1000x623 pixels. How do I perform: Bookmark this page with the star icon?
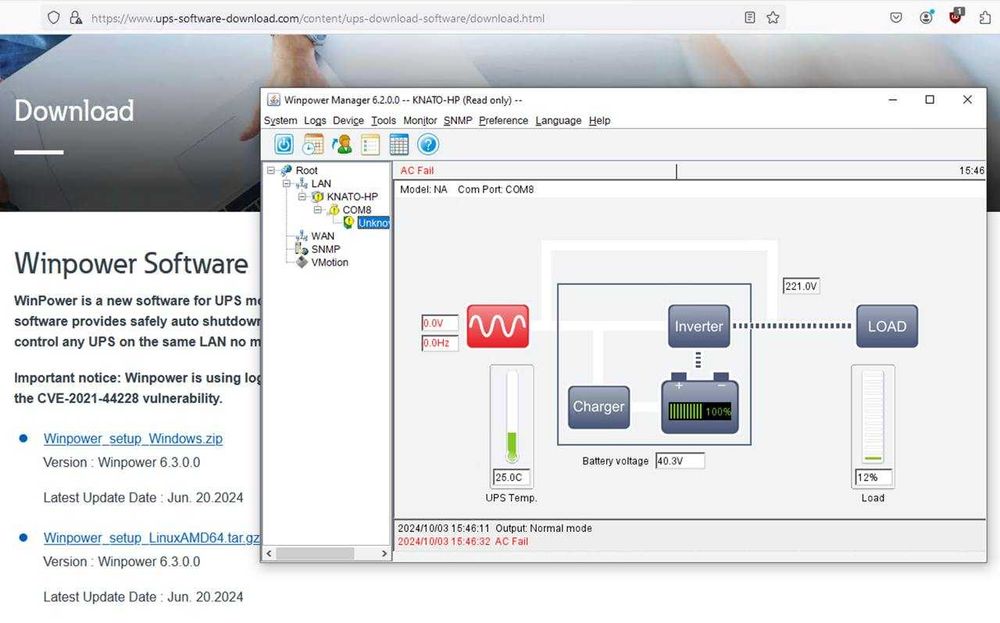[x=773, y=18]
